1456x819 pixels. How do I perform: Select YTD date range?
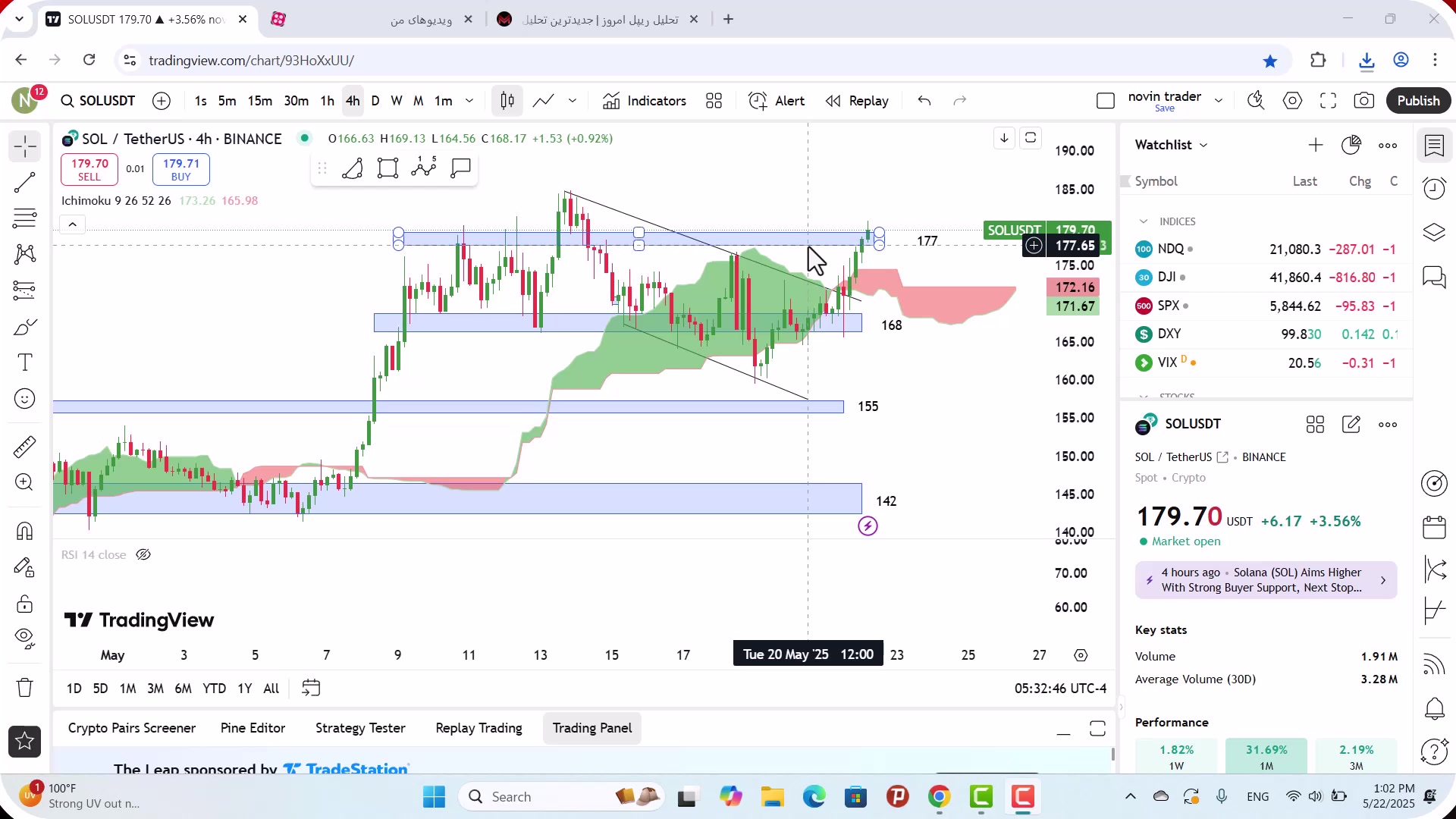(x=214, y=689)
